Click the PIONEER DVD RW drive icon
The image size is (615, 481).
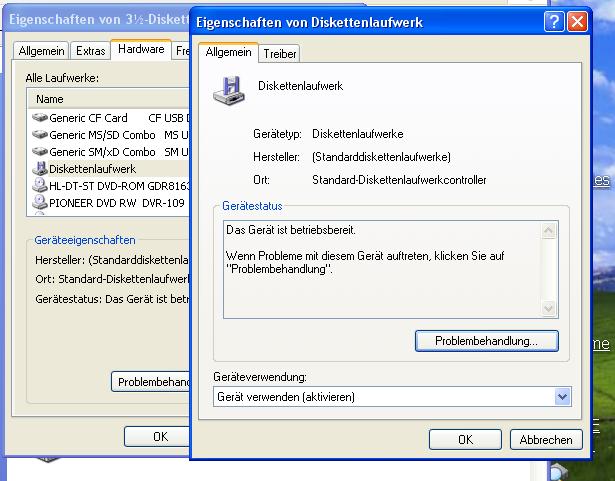(40, 203)
